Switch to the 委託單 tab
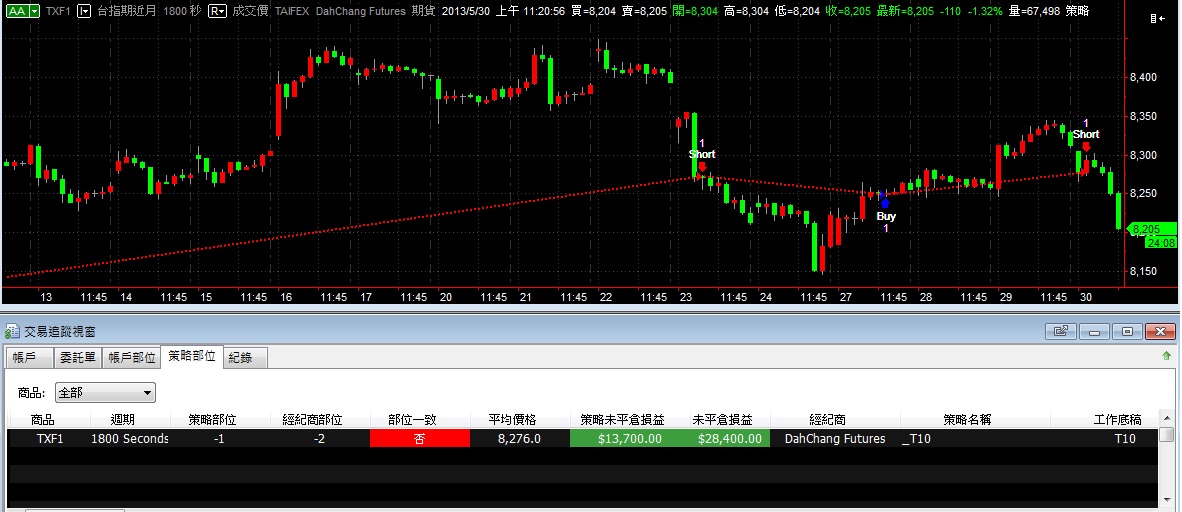 tap(79, 357)
